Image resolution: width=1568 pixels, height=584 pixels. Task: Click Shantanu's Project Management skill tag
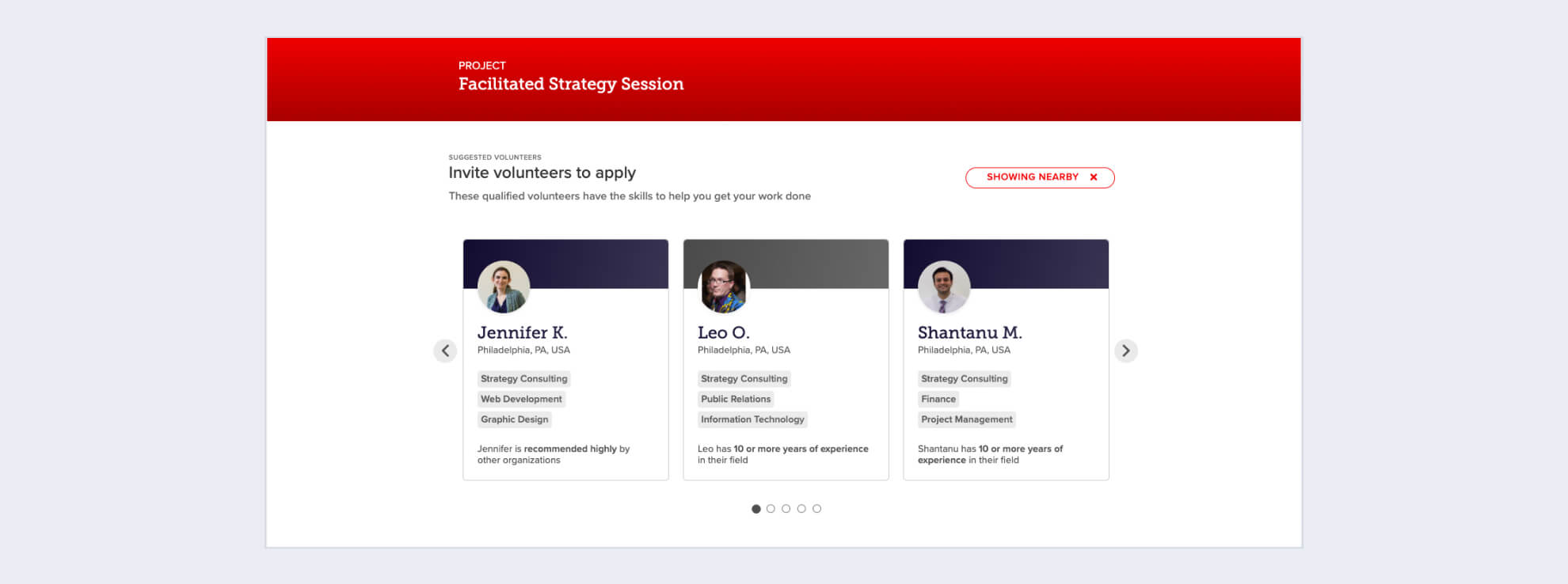pyautogui.click(x=966, y=419)
